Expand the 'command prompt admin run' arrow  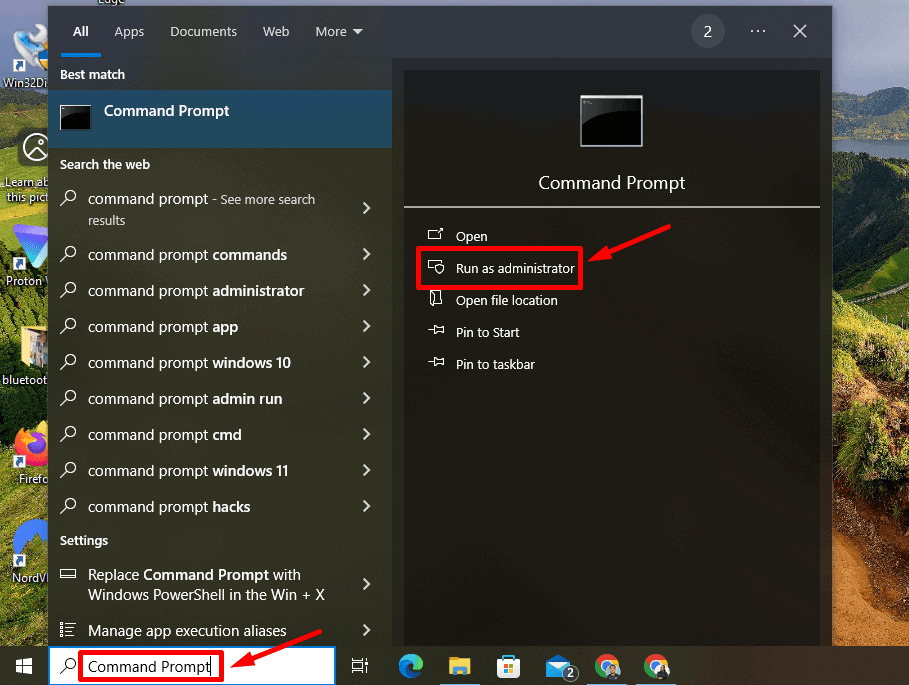click(x=366, y=398)
